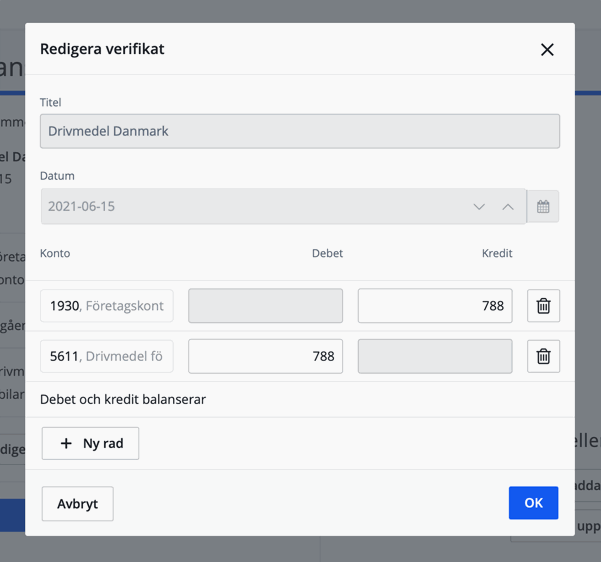Close the Redigera verifikat dialog
This screenshot has height=562, width=601.
[x=547, y=49]
